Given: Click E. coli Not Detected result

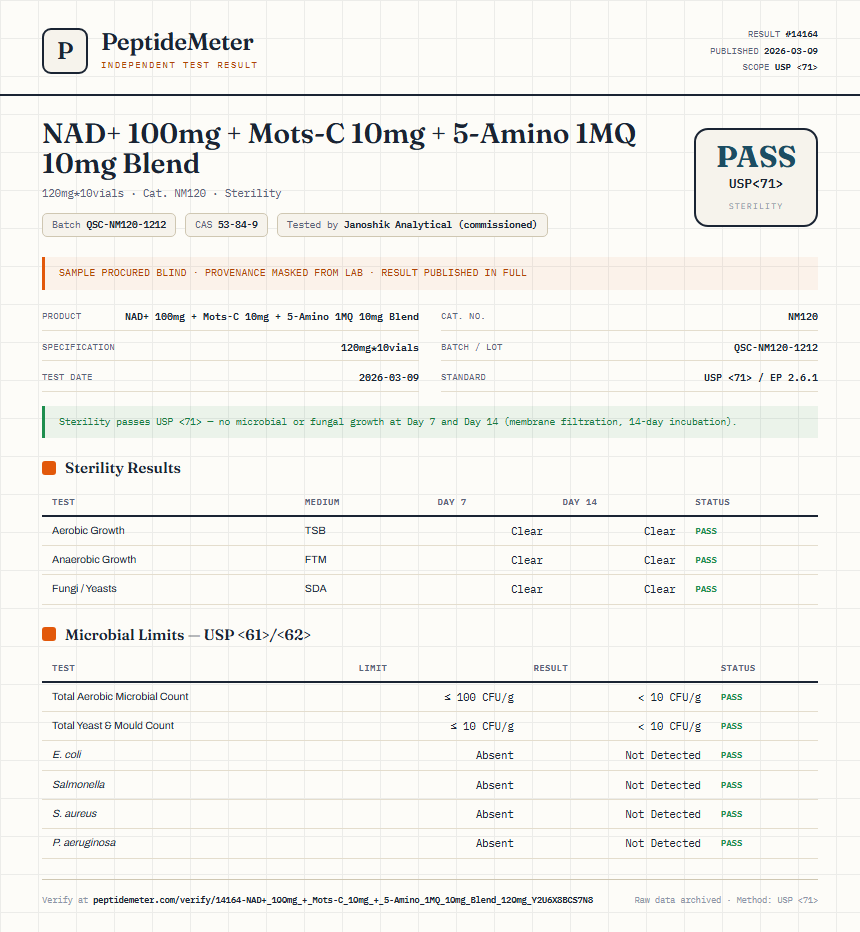Looking at the screenshot, I should (x=663, y=755).
